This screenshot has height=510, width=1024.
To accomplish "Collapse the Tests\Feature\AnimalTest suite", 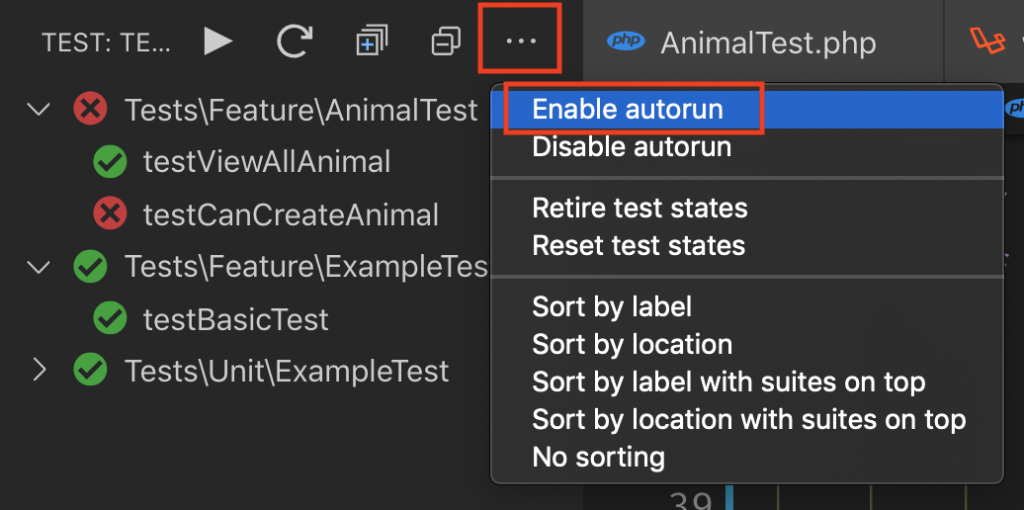I will tap(39, 110).
